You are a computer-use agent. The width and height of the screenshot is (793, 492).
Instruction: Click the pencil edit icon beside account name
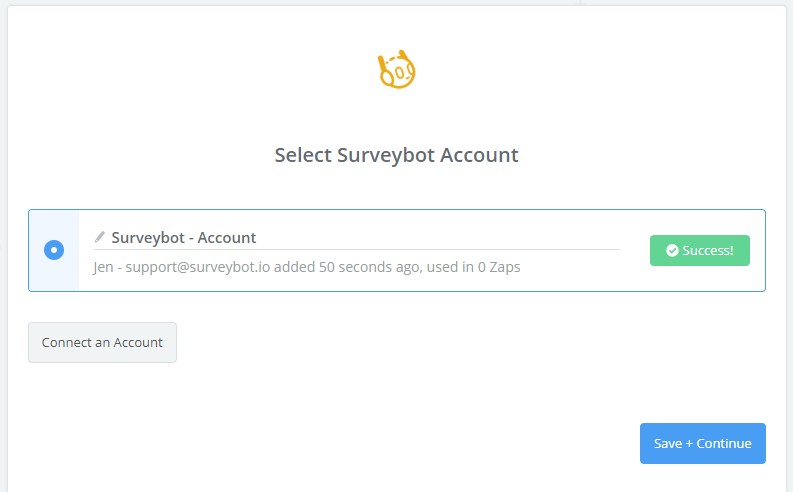tap(100, 237)
